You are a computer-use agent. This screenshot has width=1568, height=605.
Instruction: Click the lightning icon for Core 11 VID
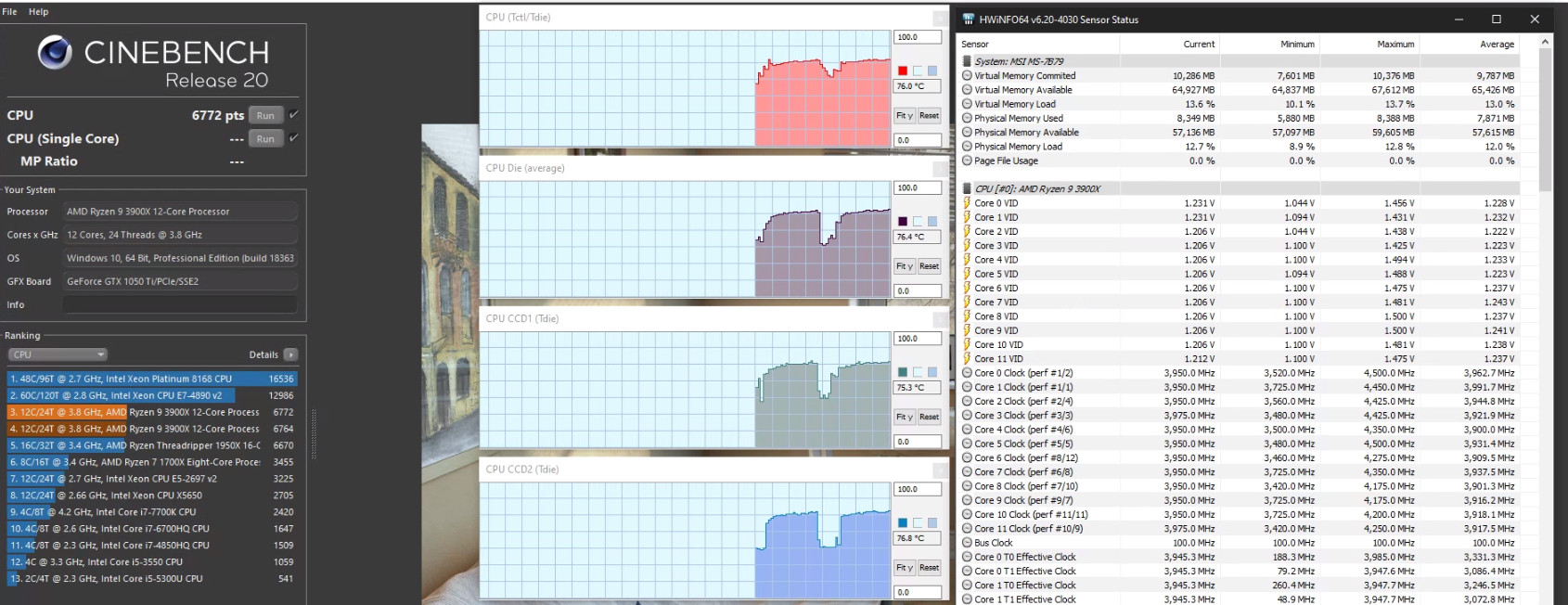967,358
